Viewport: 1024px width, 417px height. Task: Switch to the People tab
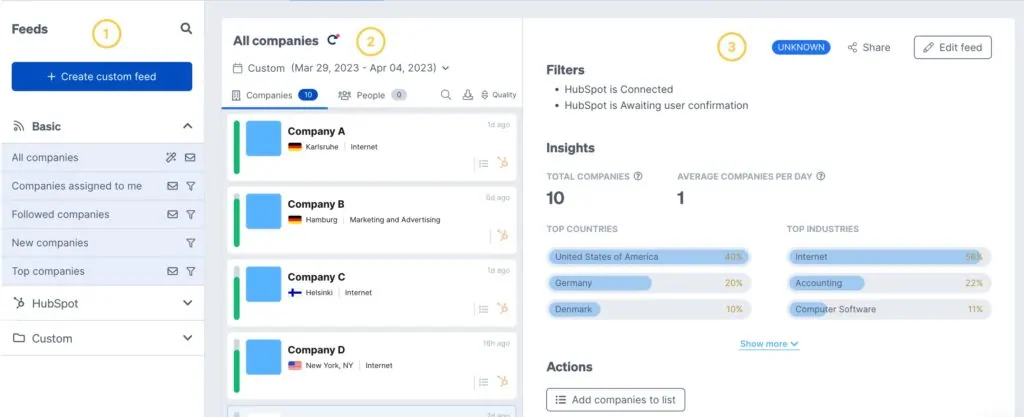click(372, 95)
